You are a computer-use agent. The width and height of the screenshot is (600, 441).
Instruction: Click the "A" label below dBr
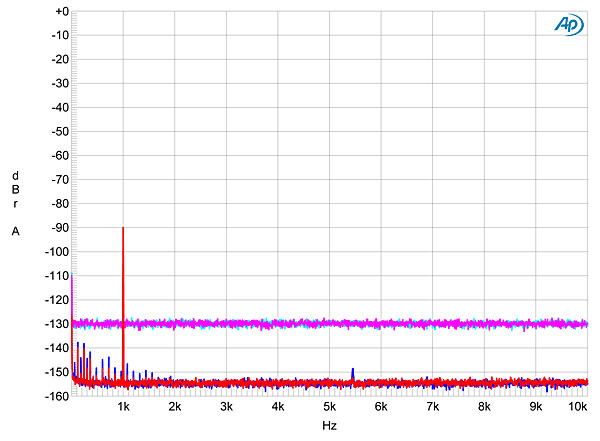click(15, 231)
